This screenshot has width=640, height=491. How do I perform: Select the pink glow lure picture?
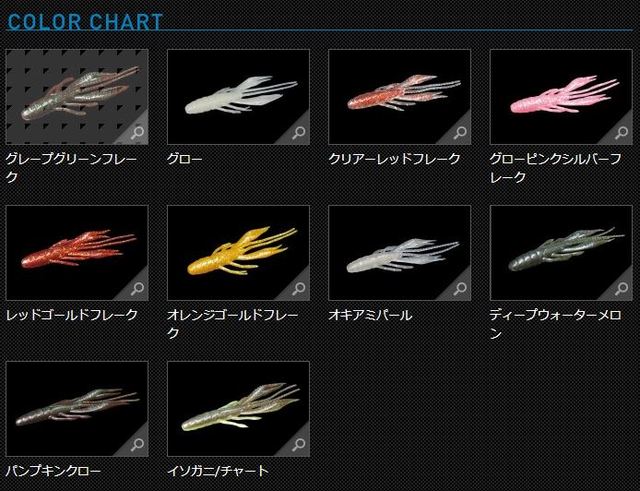(x=561, y=97)
